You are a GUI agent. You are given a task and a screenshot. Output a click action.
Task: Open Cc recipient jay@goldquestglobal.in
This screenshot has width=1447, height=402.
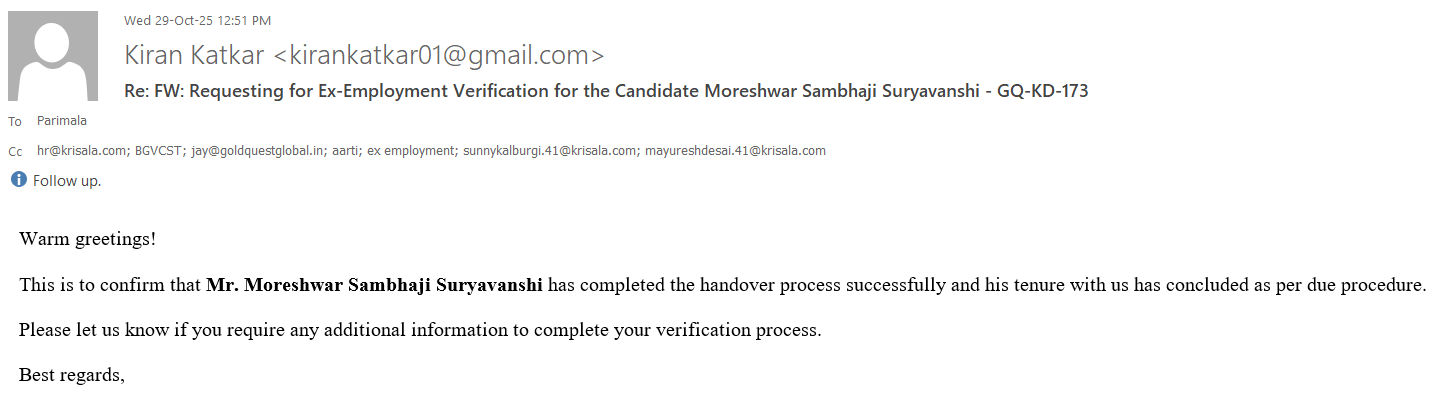(x=247, y=151)
